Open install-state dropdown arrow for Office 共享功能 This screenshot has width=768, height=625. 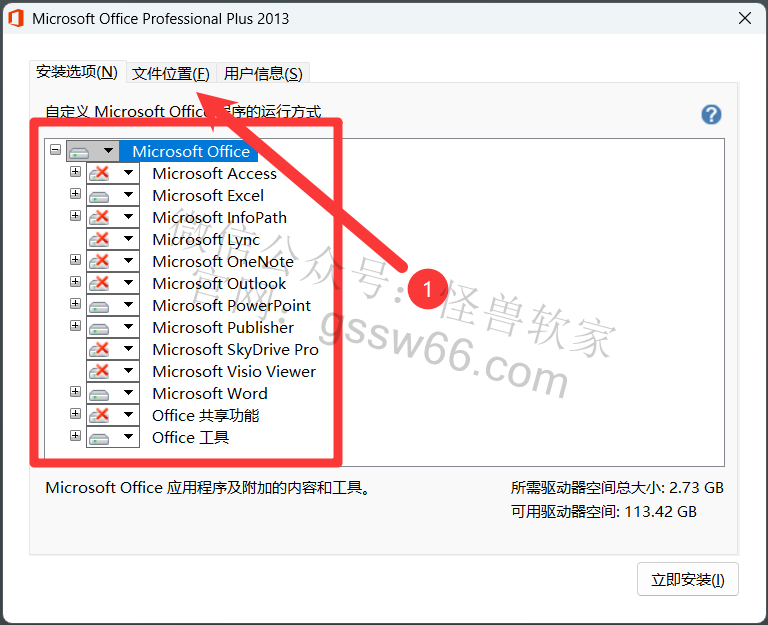click(x=128, y=414)
